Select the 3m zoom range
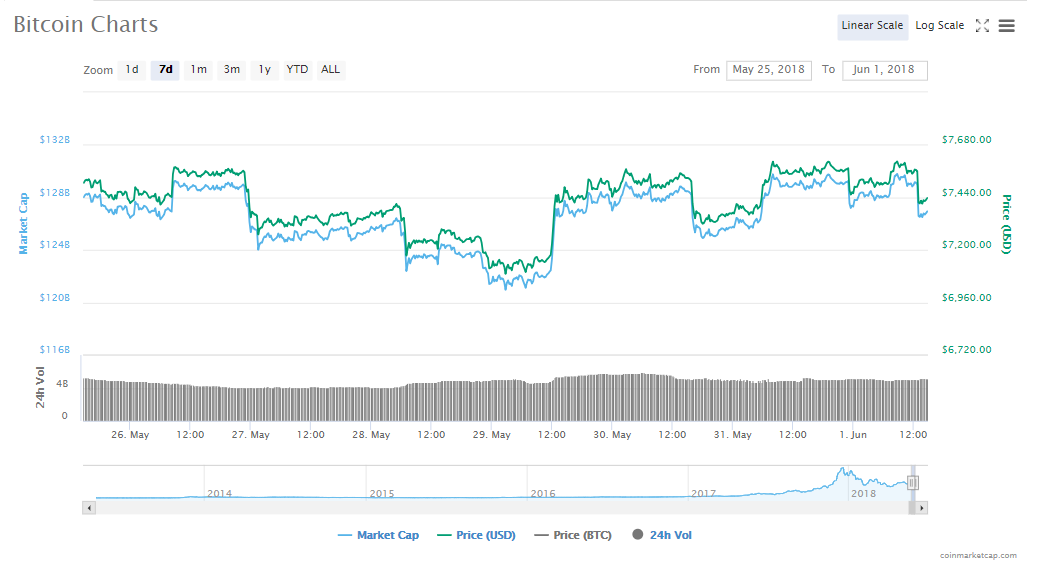 point(231,69)
